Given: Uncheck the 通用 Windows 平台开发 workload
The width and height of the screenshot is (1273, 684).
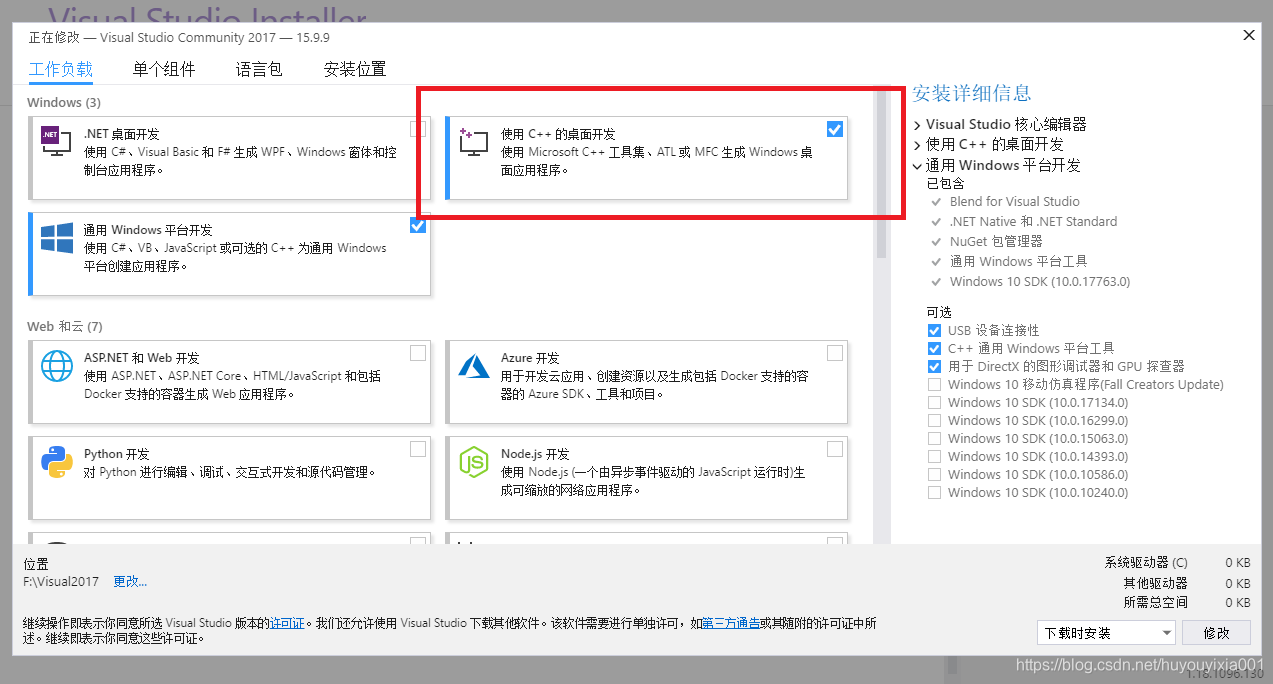Looking at the screenshot, I should 418,225.
